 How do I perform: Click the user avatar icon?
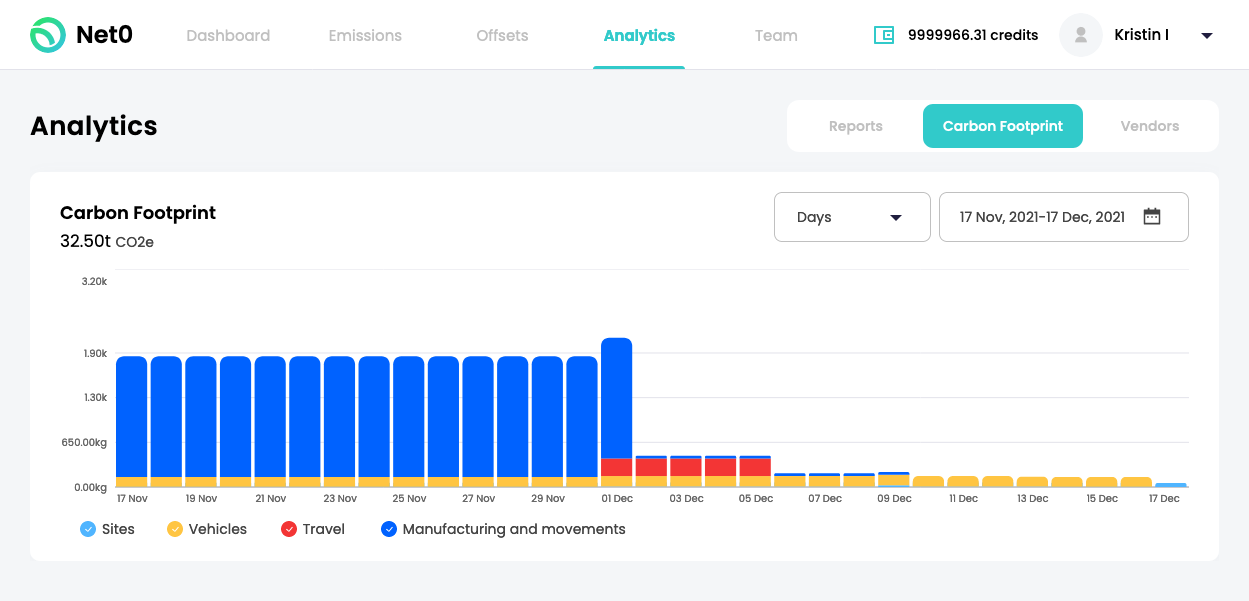coord(1080,35)
